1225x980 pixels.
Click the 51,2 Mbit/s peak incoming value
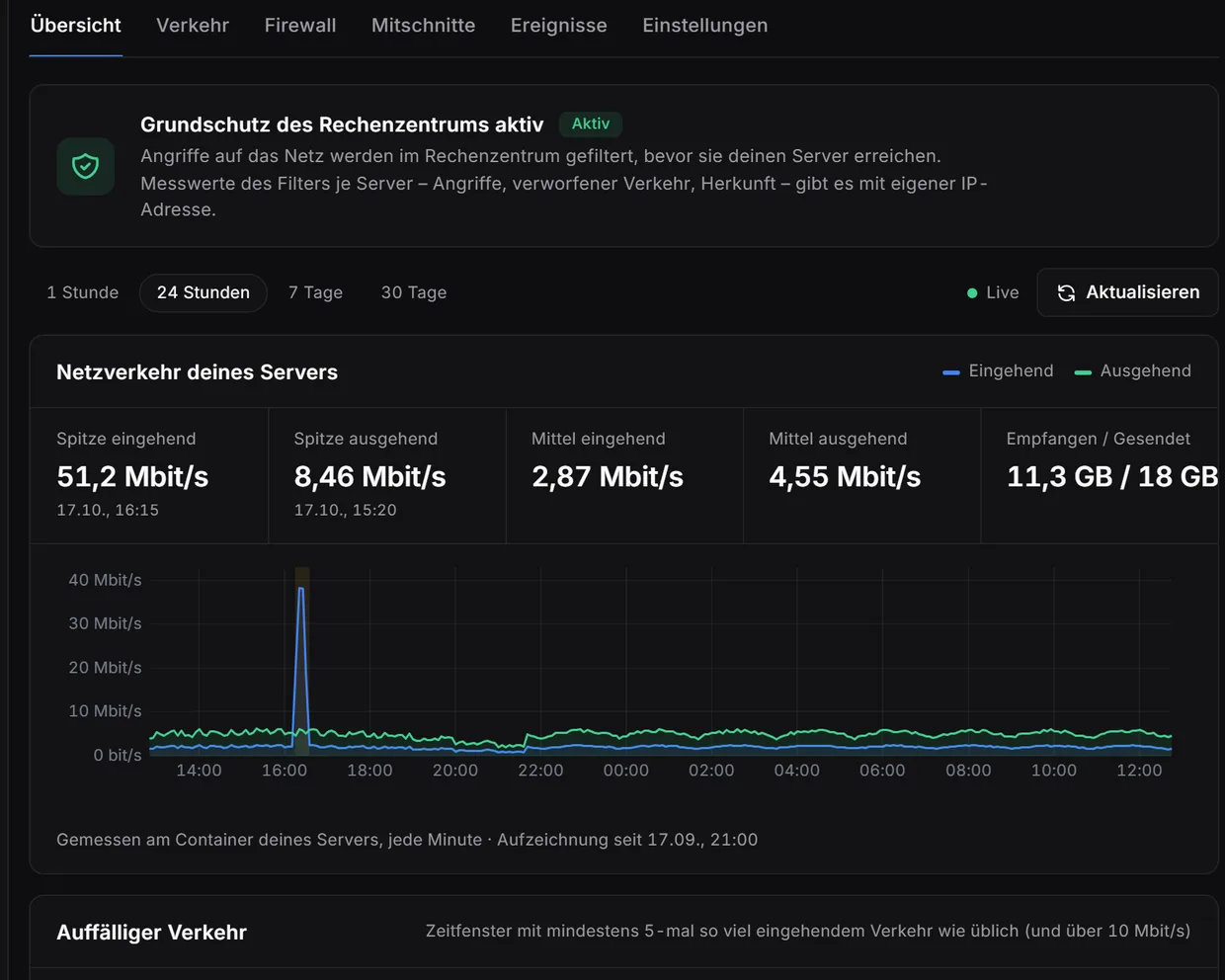(132, 476)
